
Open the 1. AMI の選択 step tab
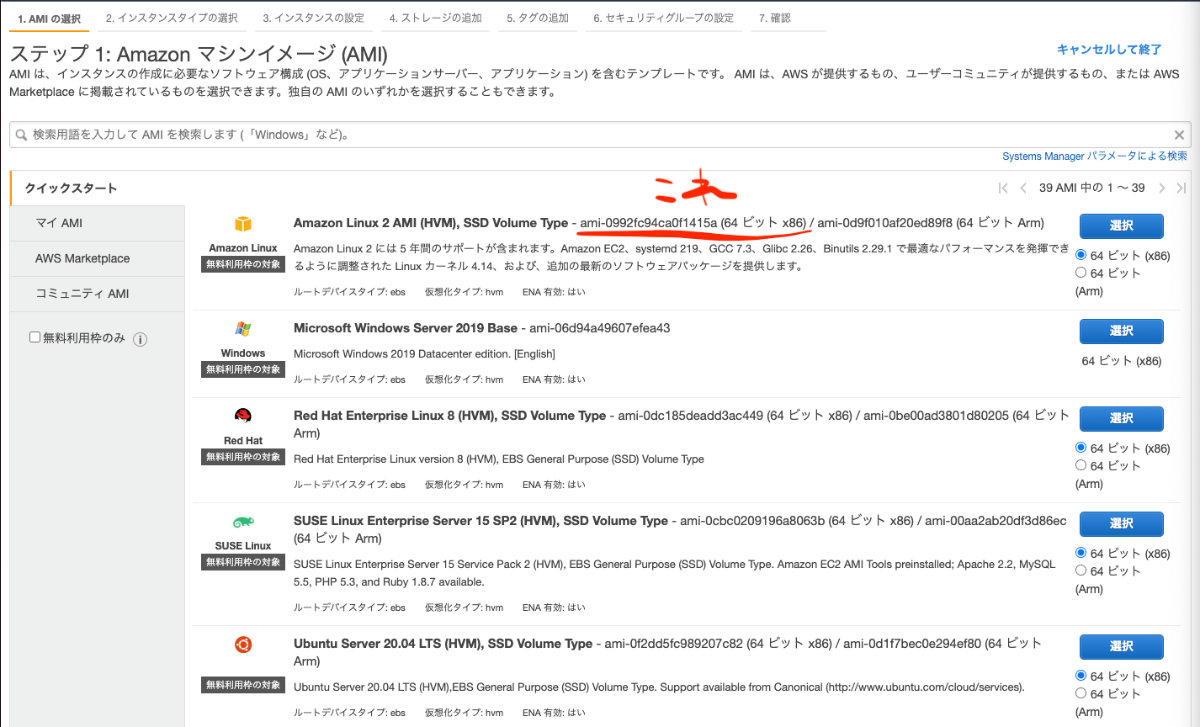pyautogui.click(x=49, y=18)
